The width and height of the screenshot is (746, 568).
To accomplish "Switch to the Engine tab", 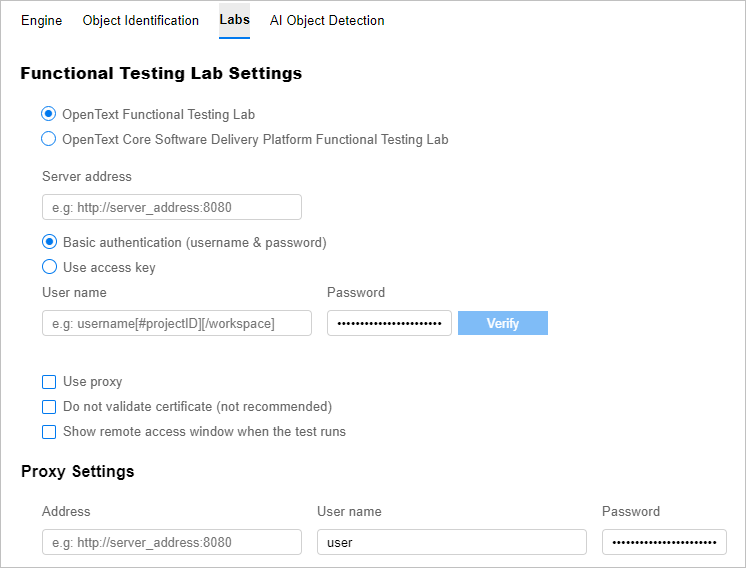I will click(x=41, y=20).
